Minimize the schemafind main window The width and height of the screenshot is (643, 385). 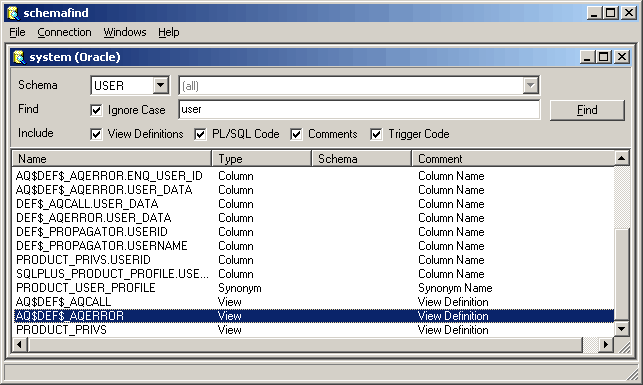coord(594,13)
